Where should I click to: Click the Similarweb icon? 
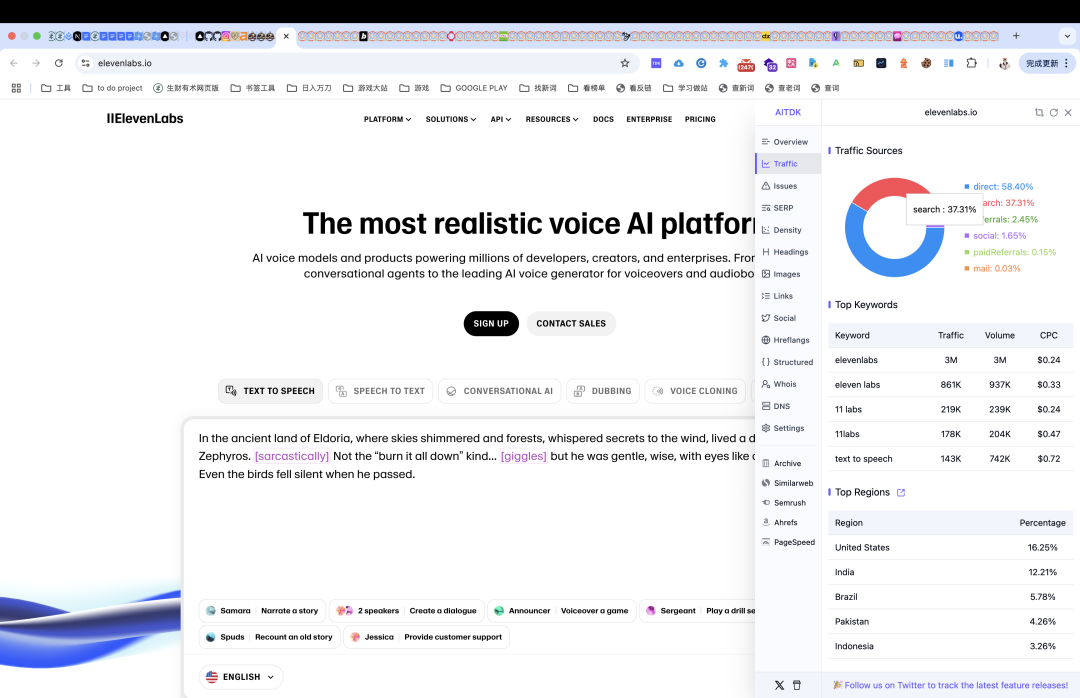point(766,484)
